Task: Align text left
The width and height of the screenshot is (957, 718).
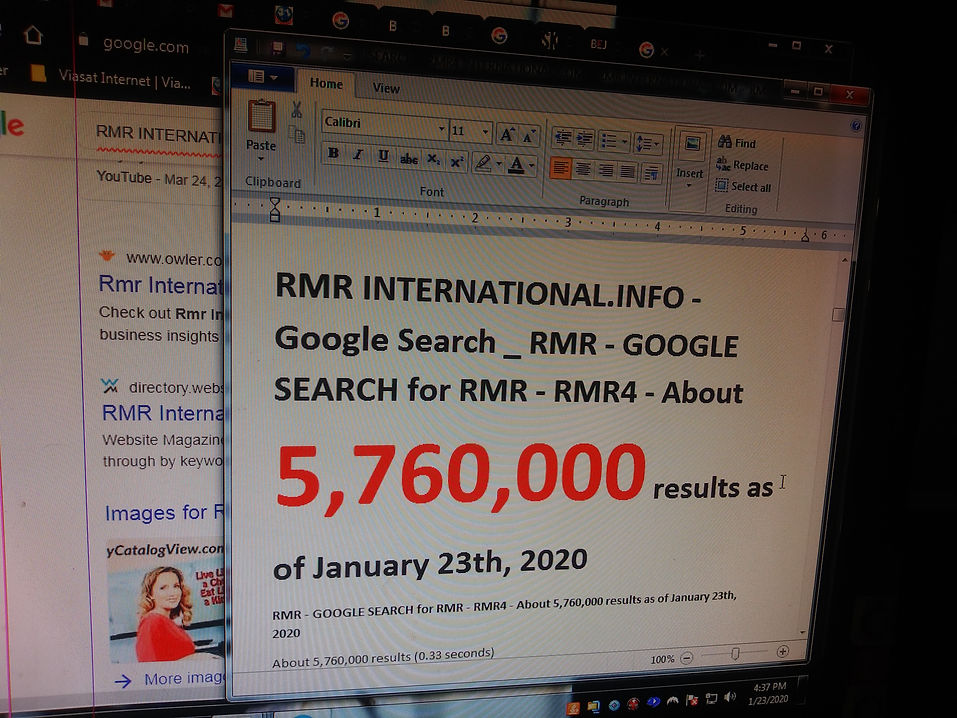Action: tap(560, 168)
